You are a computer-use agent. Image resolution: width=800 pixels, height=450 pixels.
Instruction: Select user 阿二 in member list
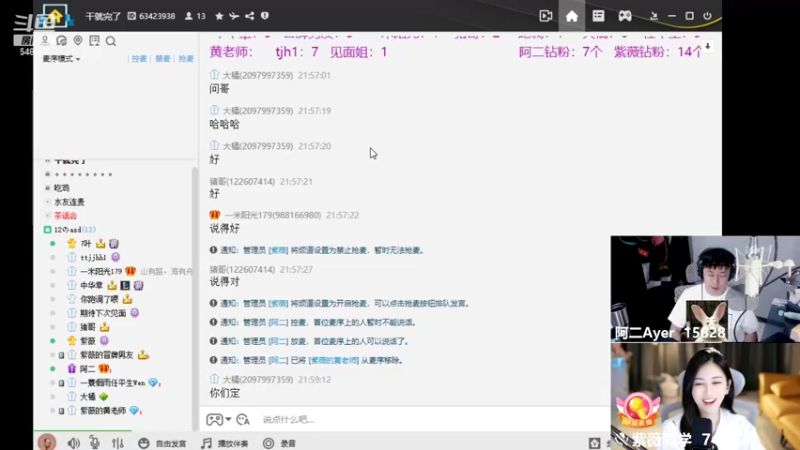[87, 368]
